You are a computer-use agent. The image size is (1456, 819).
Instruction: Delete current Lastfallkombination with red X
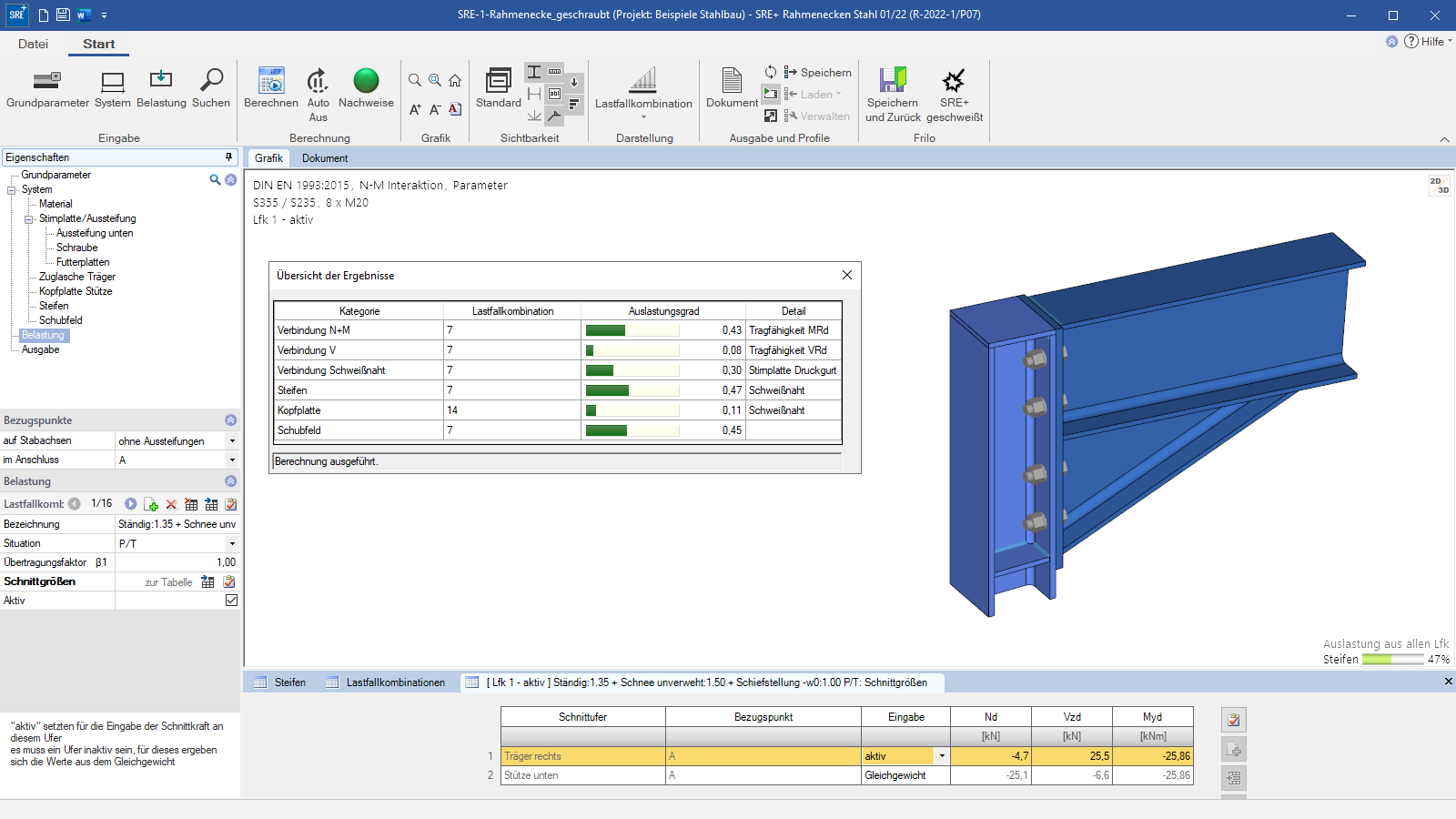171,504
